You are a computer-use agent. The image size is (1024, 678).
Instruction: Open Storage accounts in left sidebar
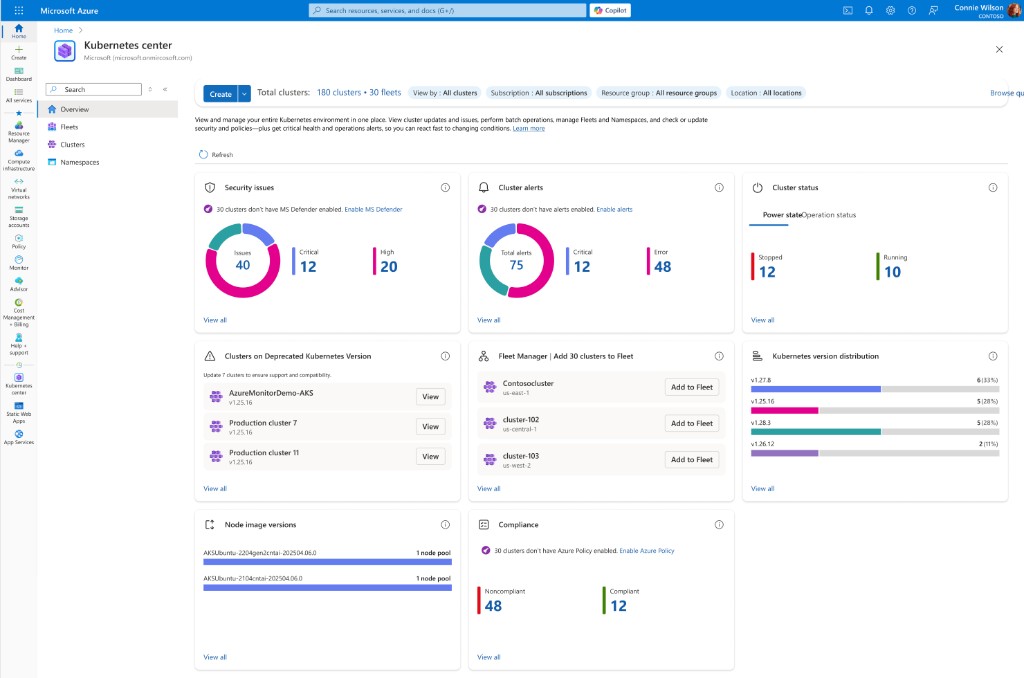[19, 217]
